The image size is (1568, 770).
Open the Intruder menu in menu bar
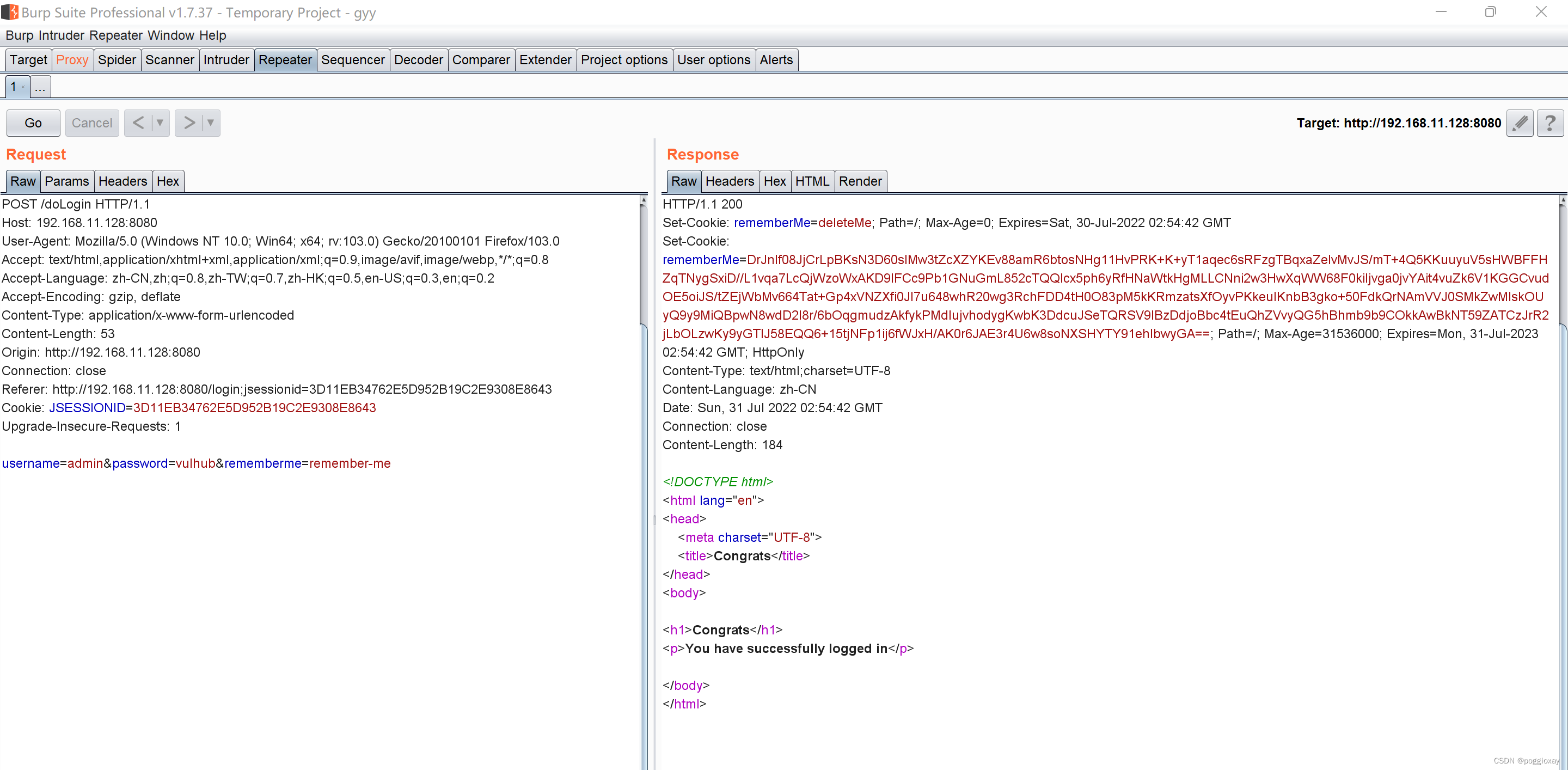[x=60, y=35]
